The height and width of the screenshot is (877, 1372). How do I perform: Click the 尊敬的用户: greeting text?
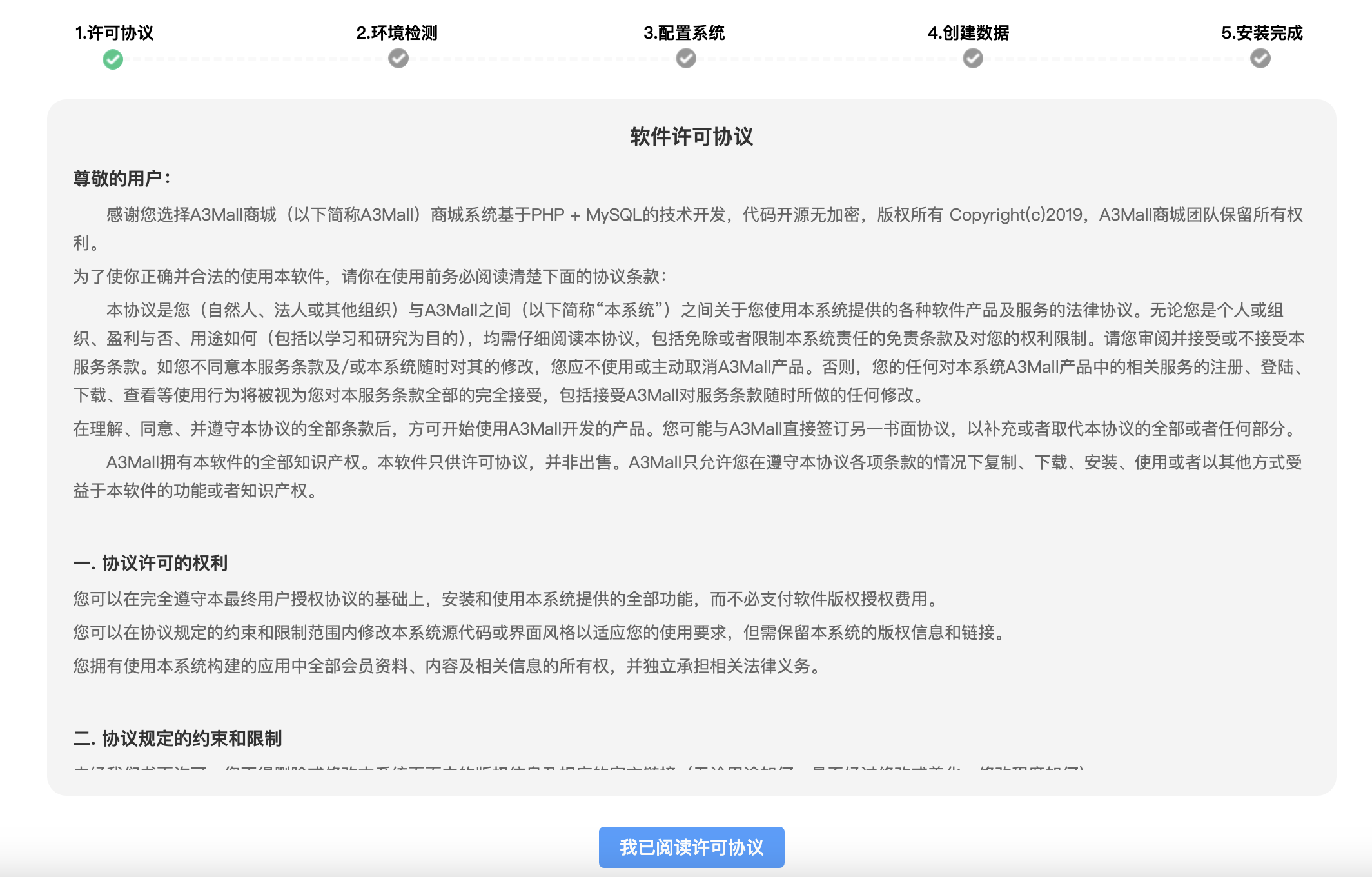pyautogui.click(x=122, y=179)
